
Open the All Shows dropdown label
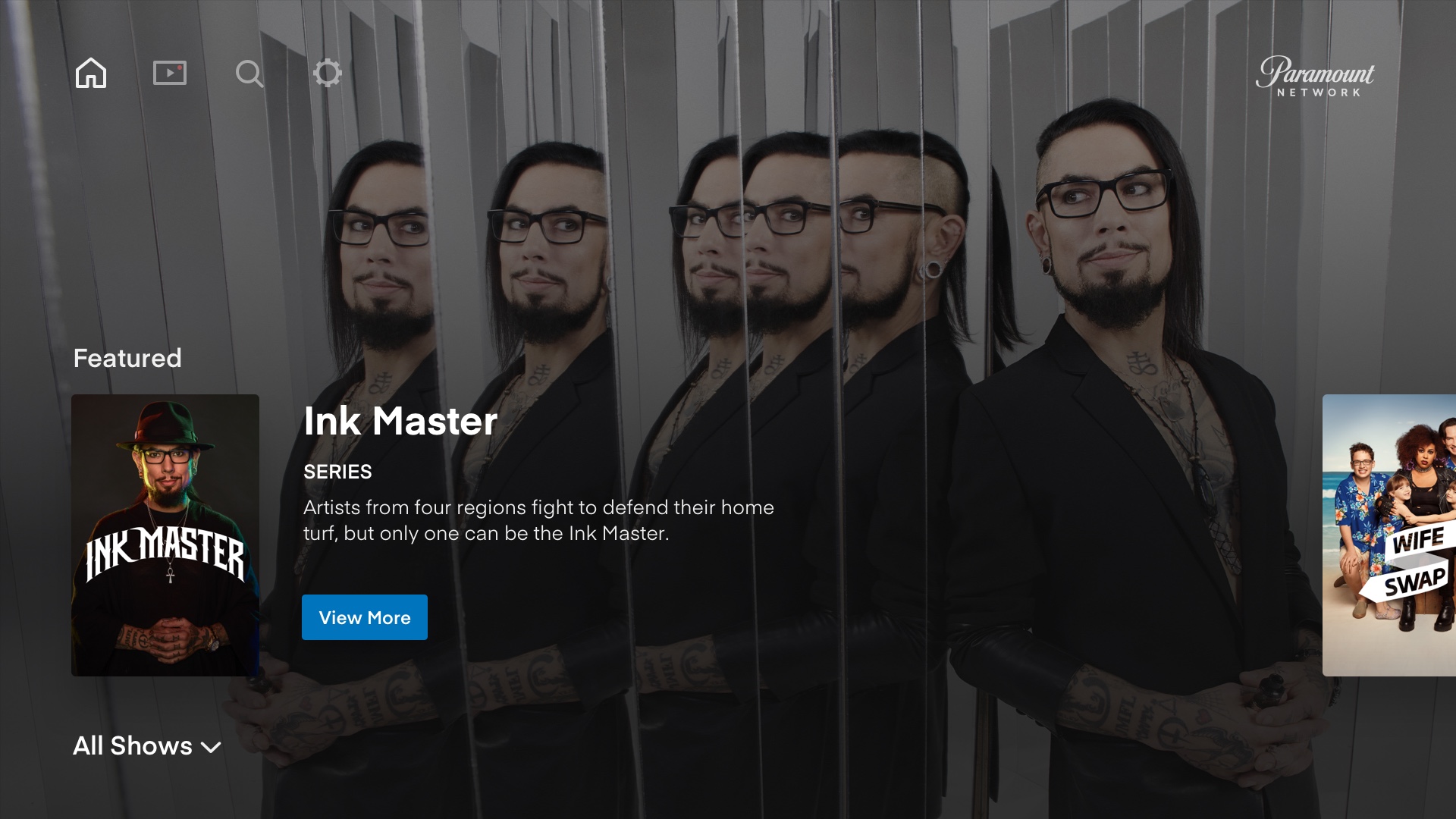tap(133, 746)
